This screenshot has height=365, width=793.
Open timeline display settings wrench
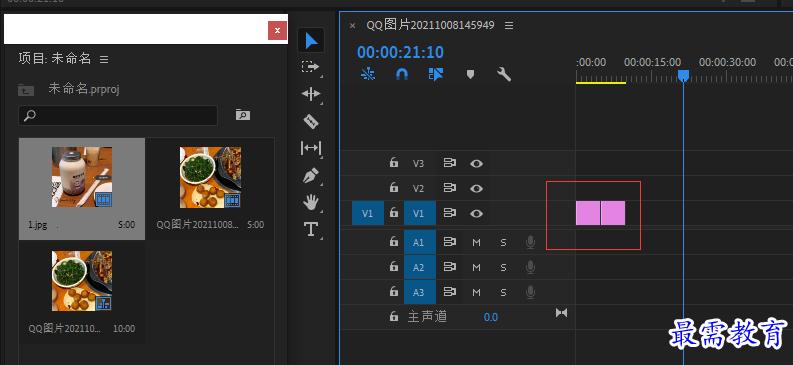504,74
